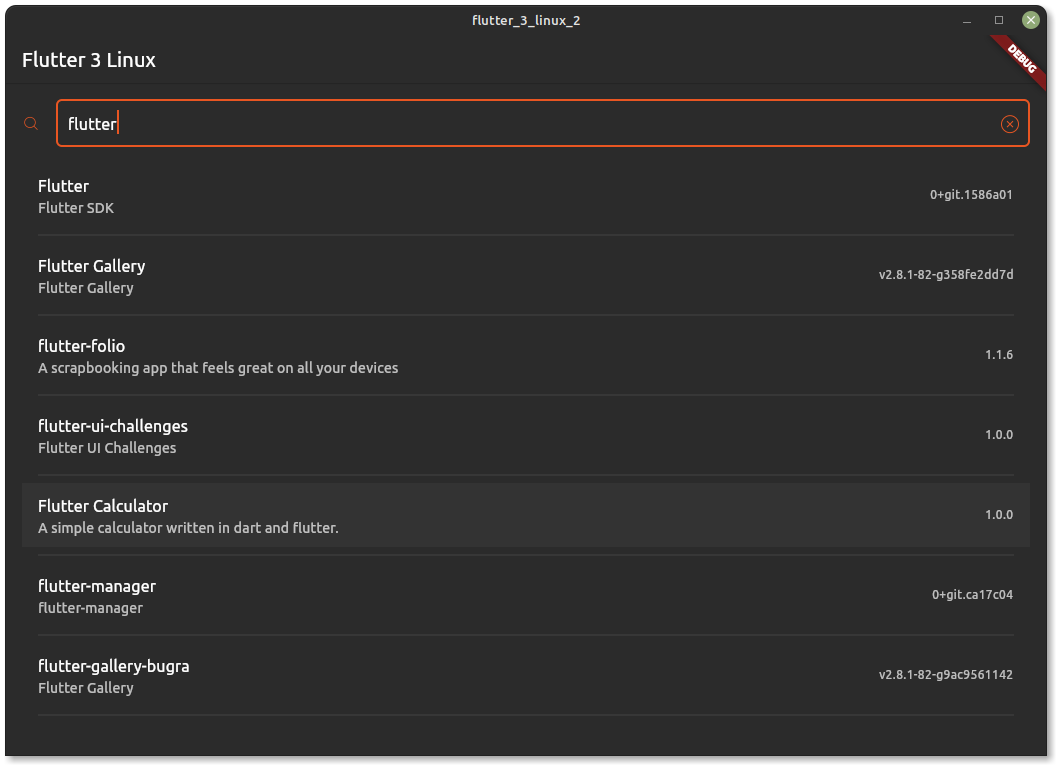
Task: Click the scrapbooking app description text
Action: click(218, 368)
